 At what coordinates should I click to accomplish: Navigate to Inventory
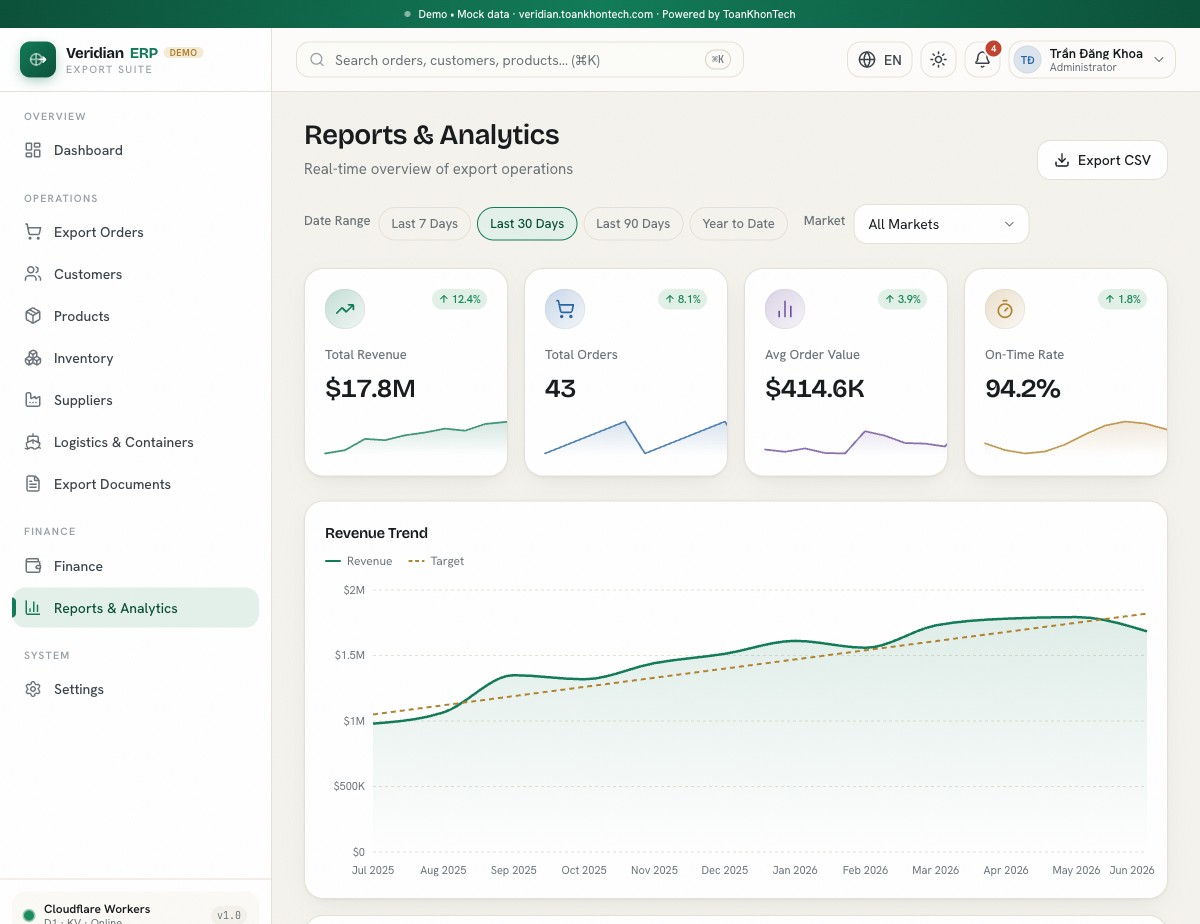(x=135, y=358)
